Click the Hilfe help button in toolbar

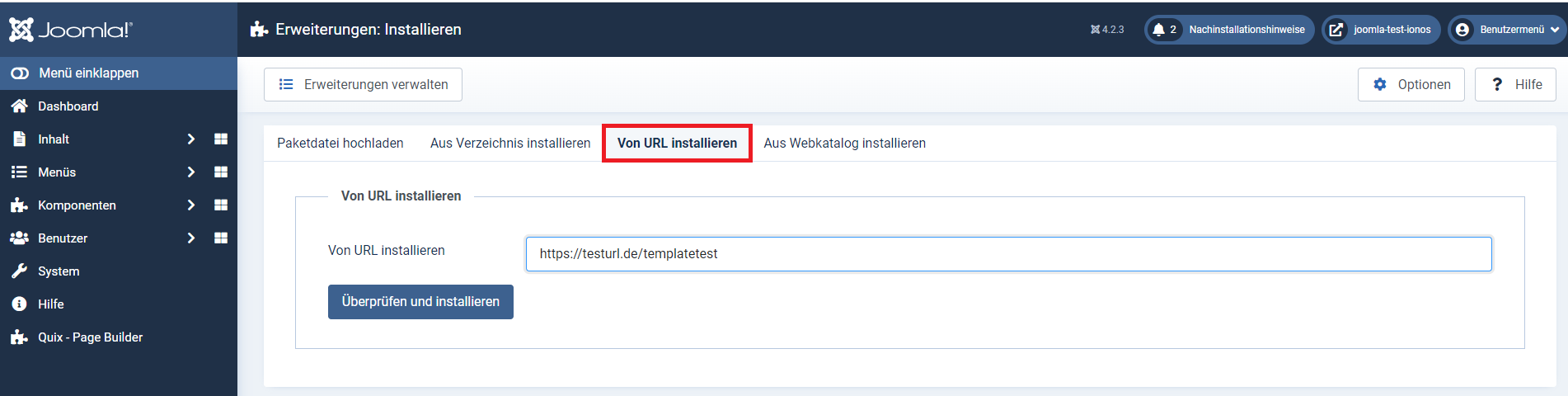click(1515, 84)
